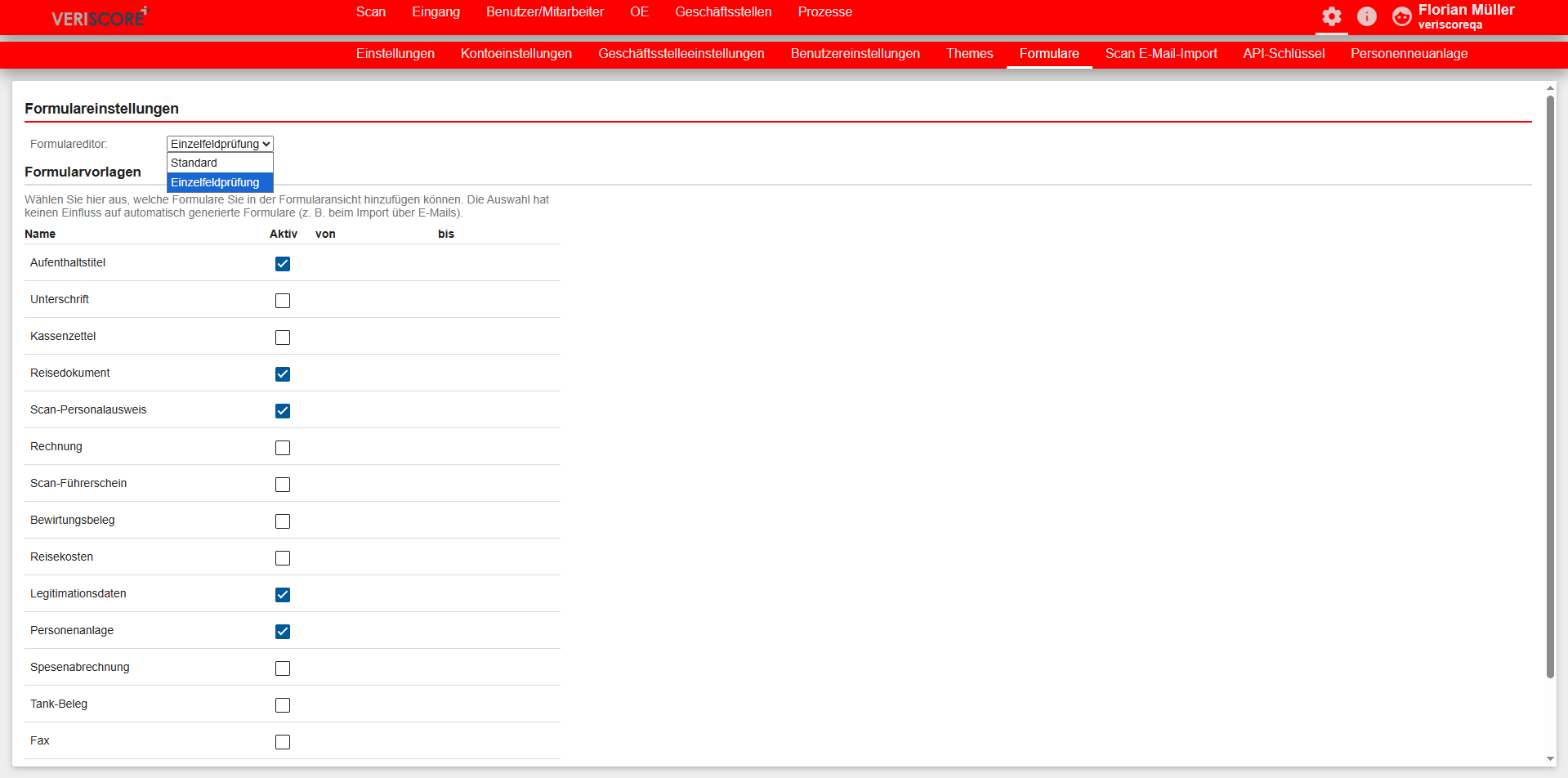Open the API-Schlüssel tab

point(1283,54)
